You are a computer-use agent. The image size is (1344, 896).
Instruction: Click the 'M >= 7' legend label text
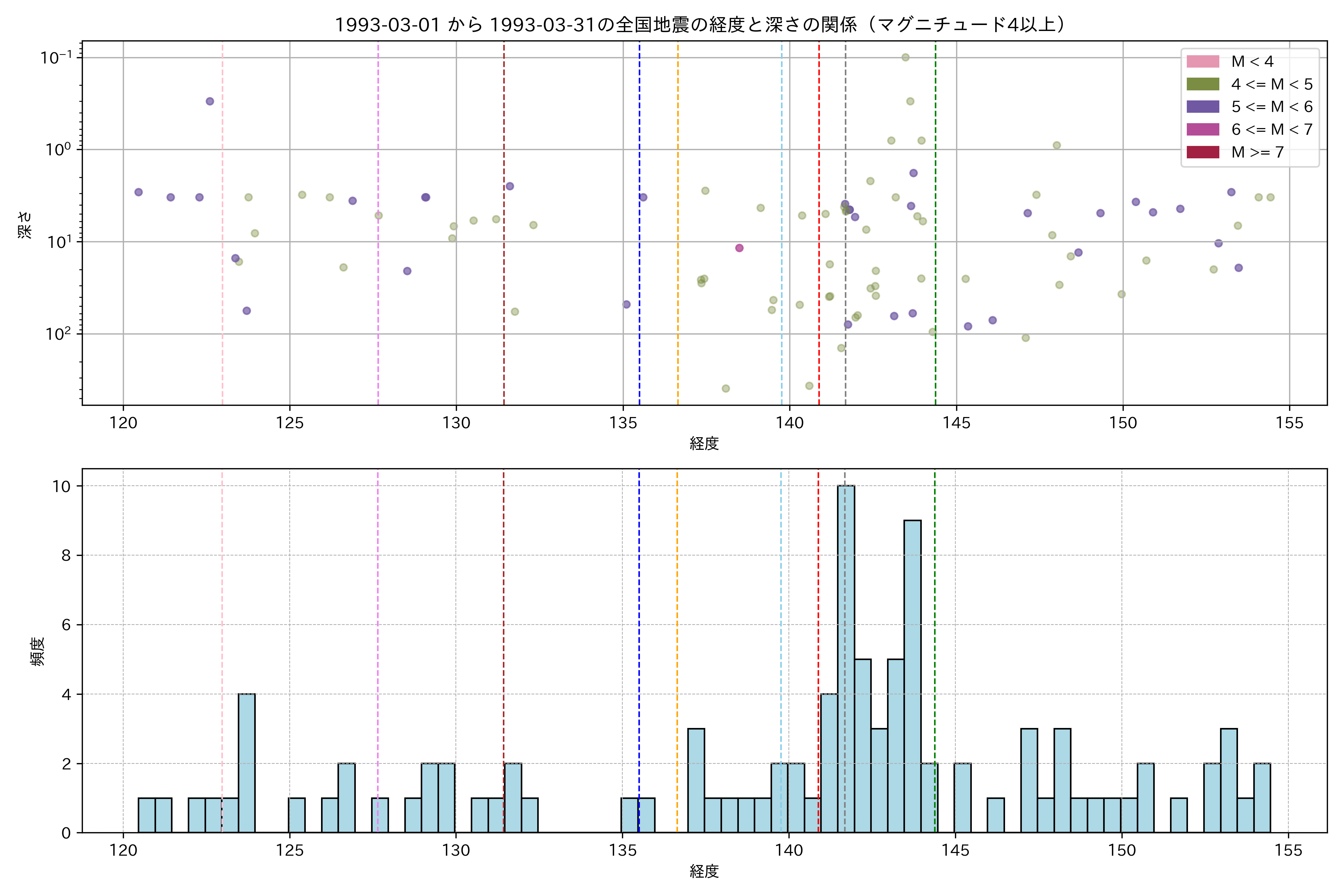click(1257, 152)
